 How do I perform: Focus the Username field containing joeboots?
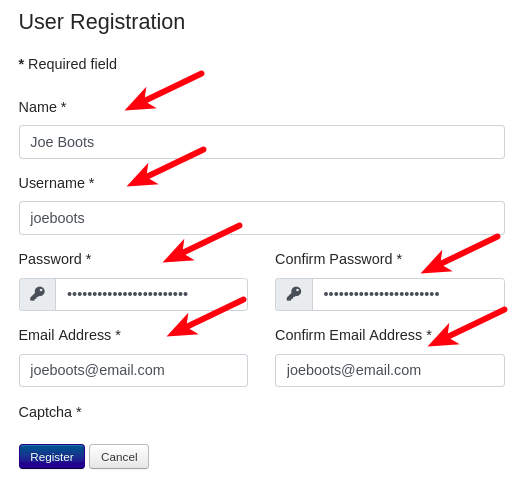pyautogui.click(x=262, y=218)
